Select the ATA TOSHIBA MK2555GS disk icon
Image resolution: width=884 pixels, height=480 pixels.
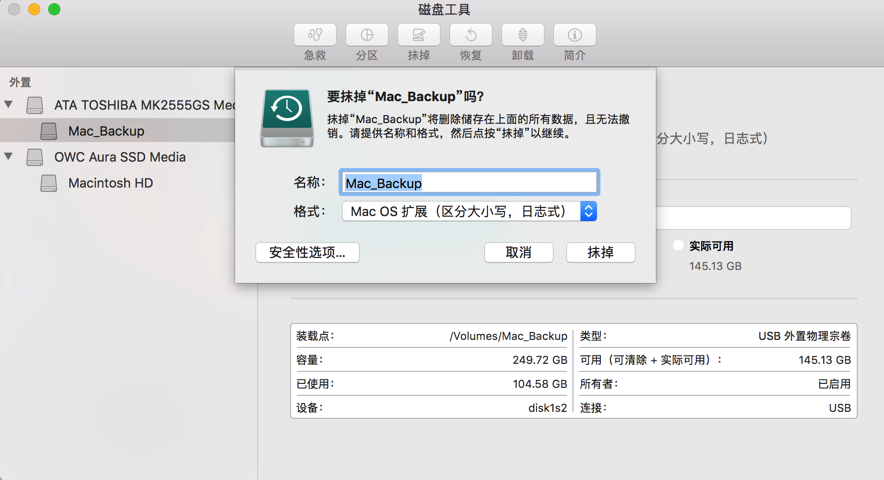pos(35,105)
